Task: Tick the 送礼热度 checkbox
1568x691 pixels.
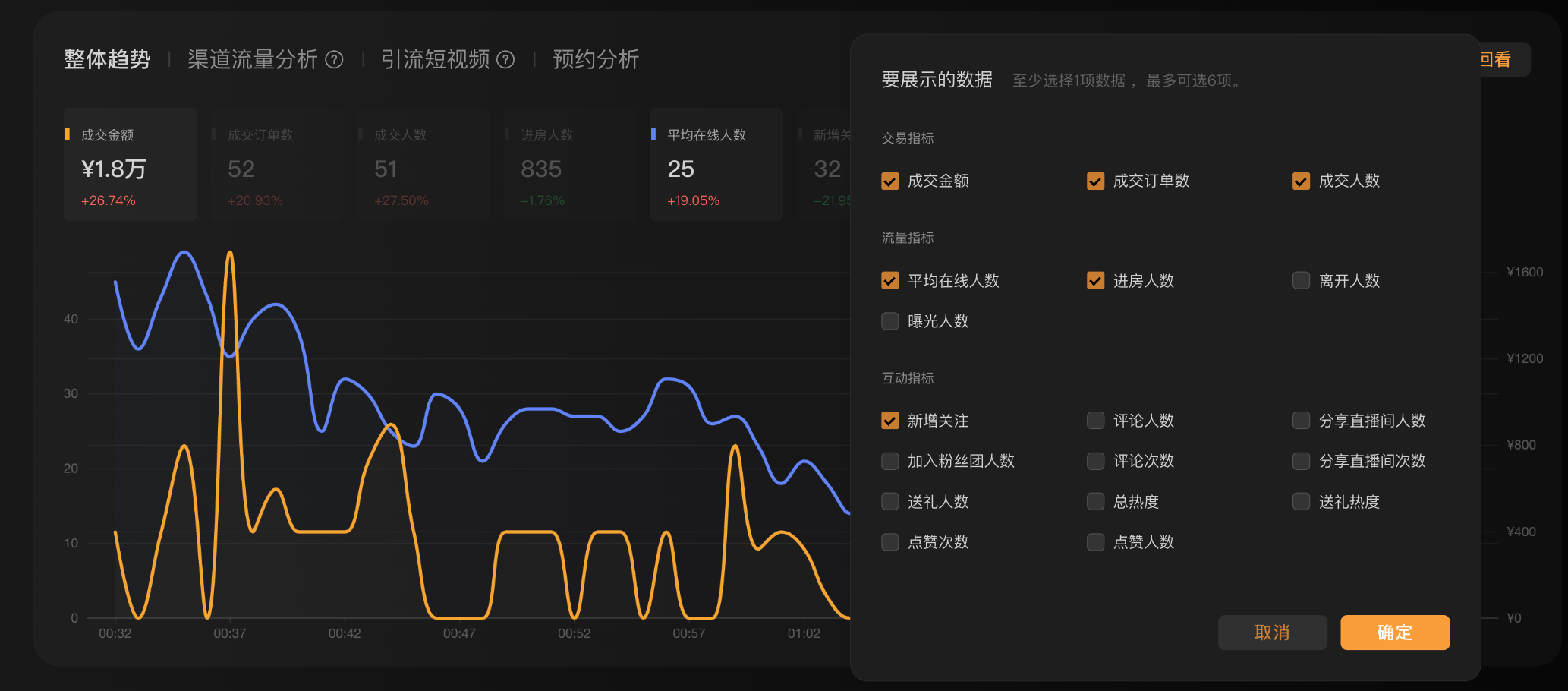Action: point(1301,502)
